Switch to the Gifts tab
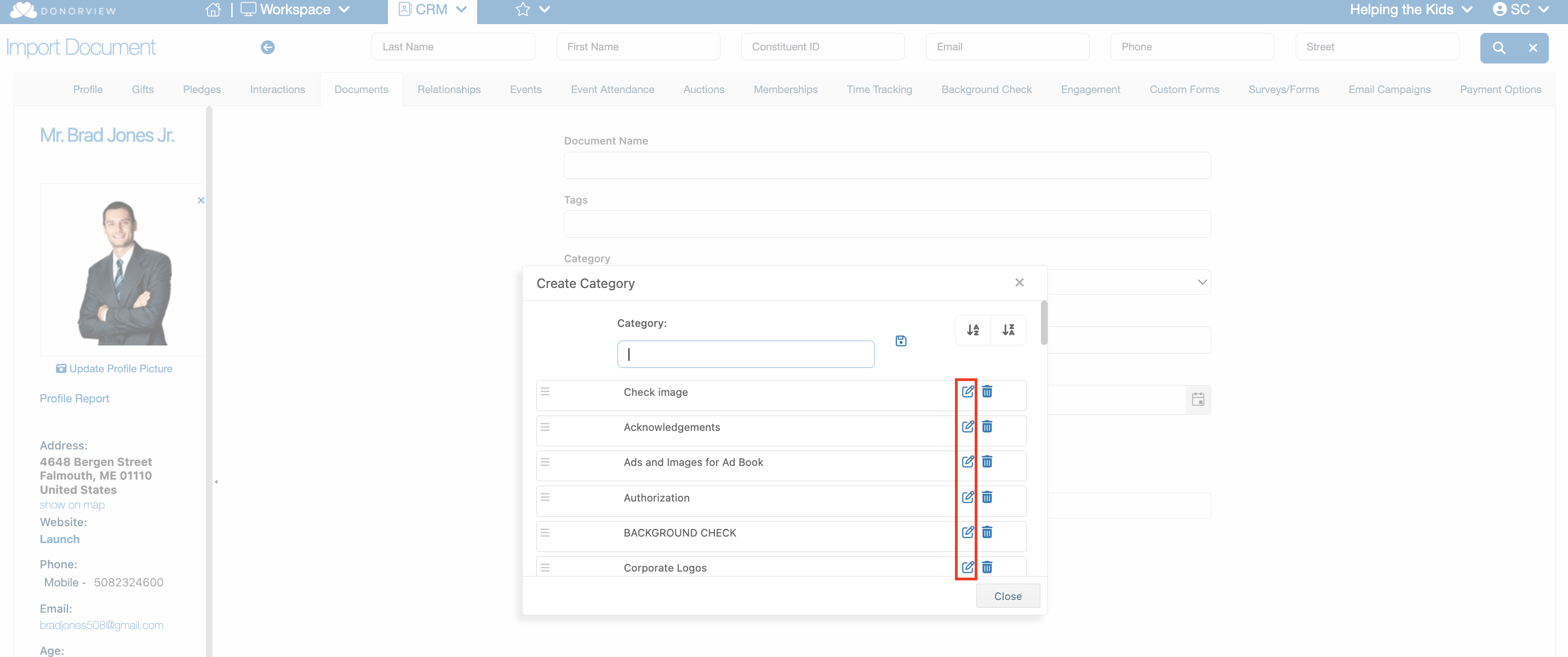Image resolution: width=1568 pixels, height=657 pixels. [x=142, y=89]
